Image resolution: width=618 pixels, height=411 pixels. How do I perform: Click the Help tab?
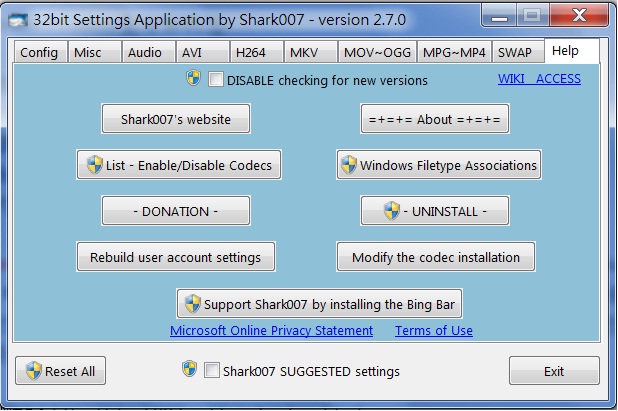pos(572,51)
